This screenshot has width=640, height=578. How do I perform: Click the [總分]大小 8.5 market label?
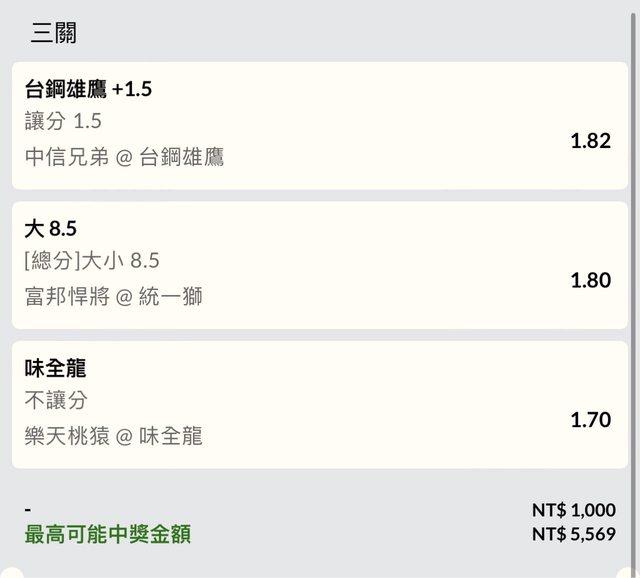[x=92, y=261]
